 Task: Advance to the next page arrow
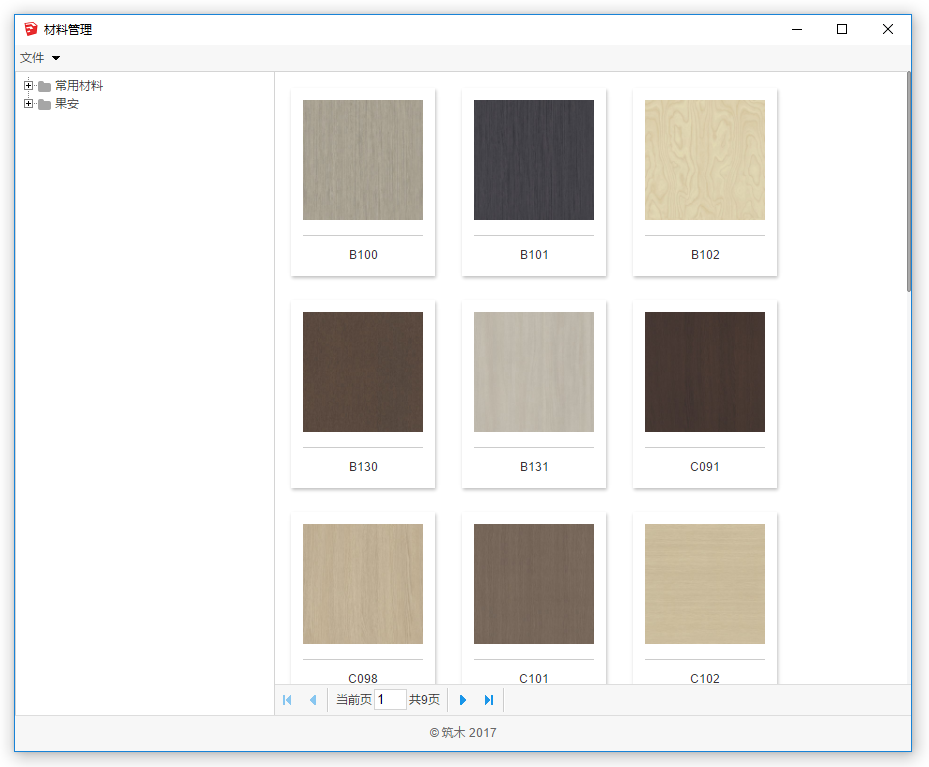click(x=462, y=700)
